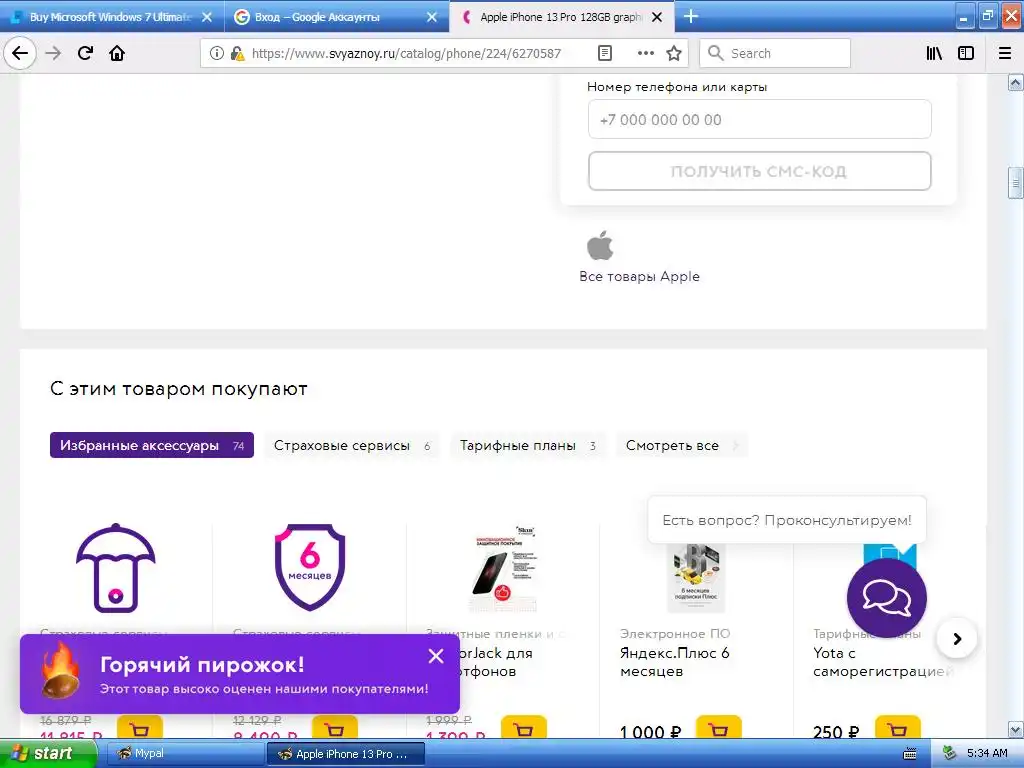
Task: Go back to the previous page
Action: pyautogui.click(x=20, y=53)
